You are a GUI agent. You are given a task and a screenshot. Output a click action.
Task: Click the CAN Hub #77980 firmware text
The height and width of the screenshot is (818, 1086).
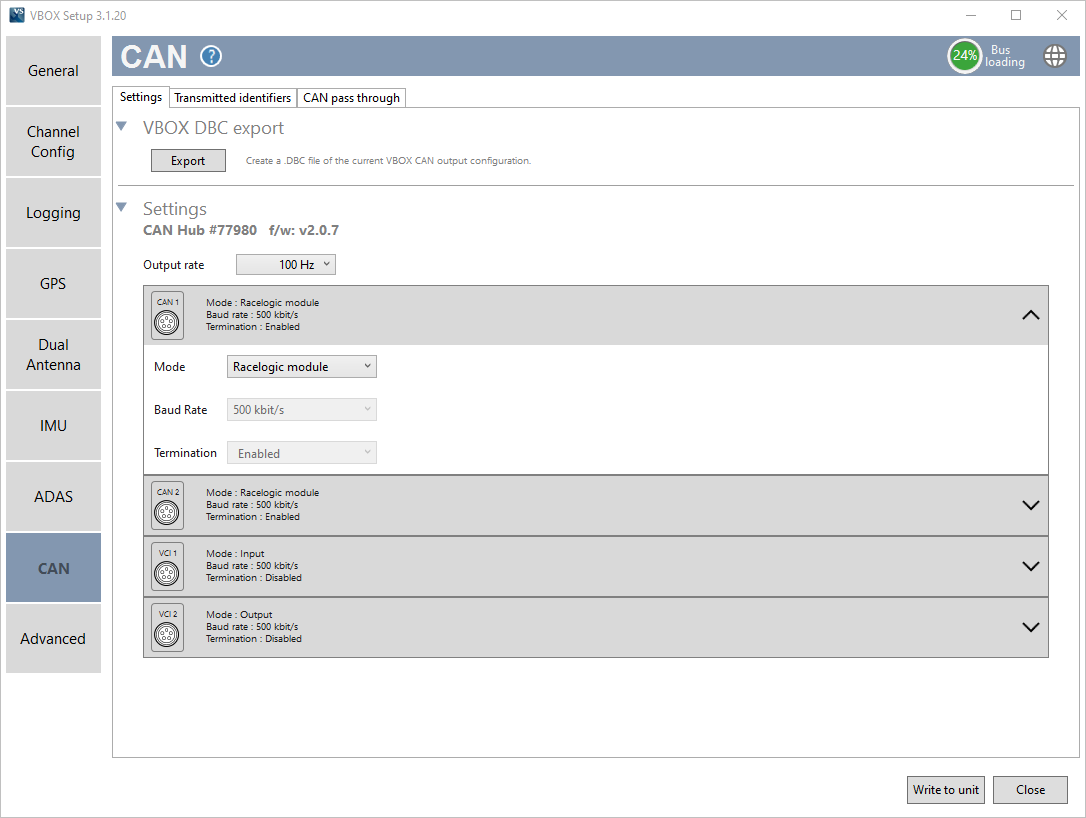pos(241,230)
